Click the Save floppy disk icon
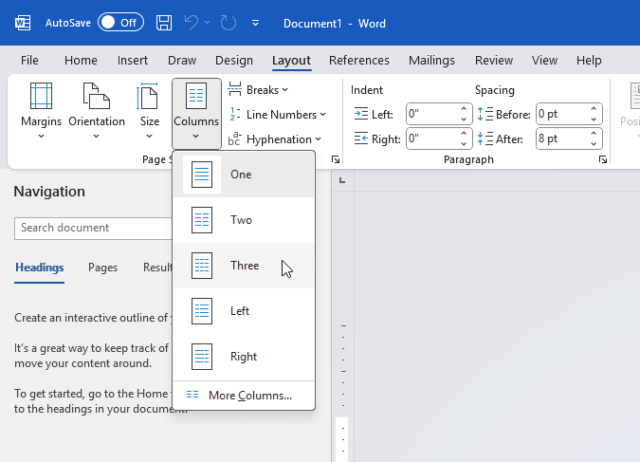This screenshot has height=462, width=640. 164,23
